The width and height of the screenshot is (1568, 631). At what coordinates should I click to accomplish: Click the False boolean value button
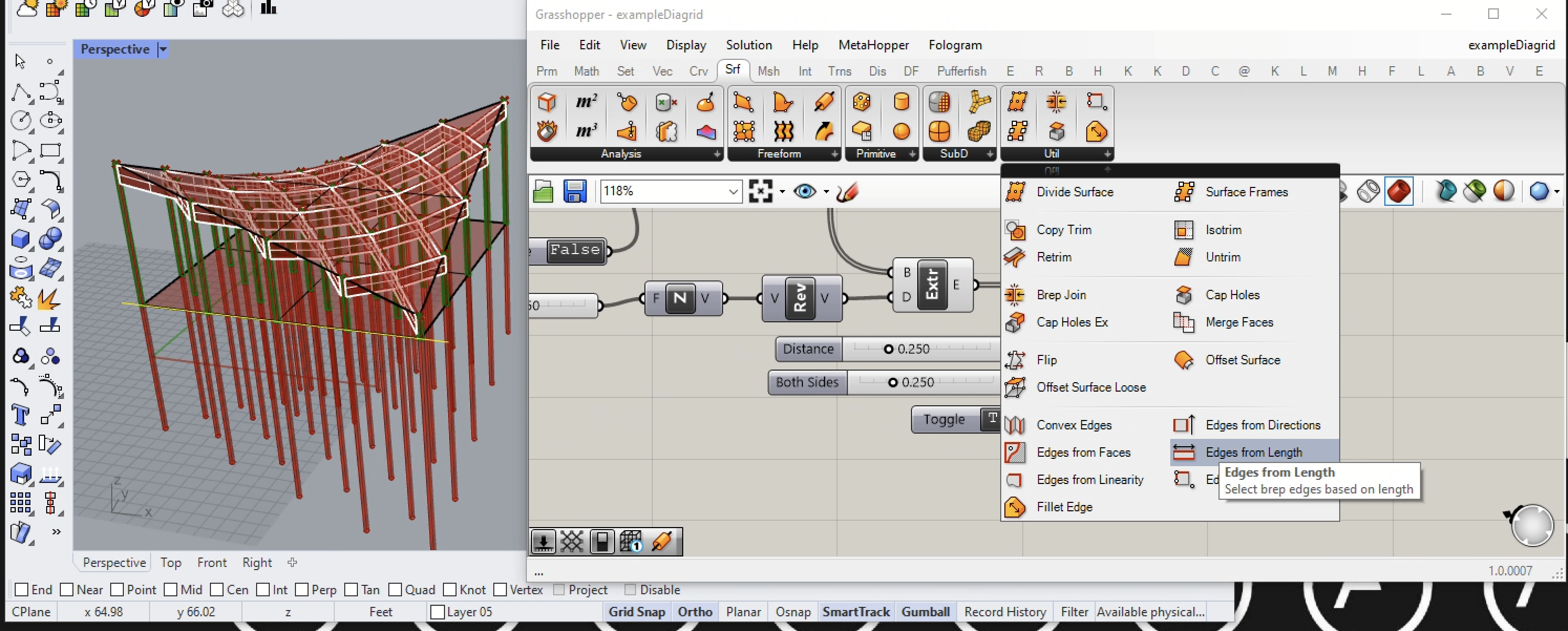[x=575, y=250]
